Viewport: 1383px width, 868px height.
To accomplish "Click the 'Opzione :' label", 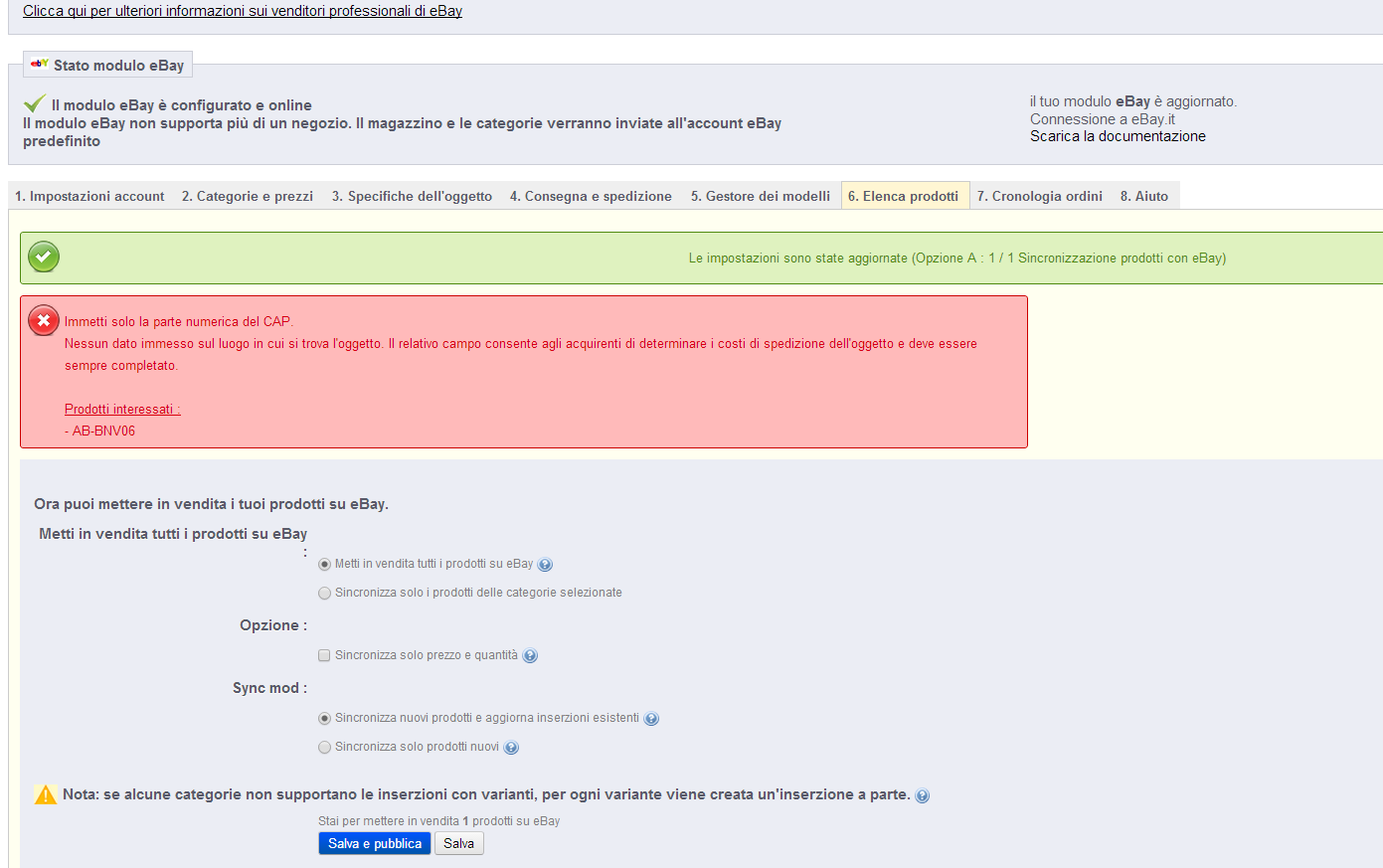I will click(x=273, y=625).
